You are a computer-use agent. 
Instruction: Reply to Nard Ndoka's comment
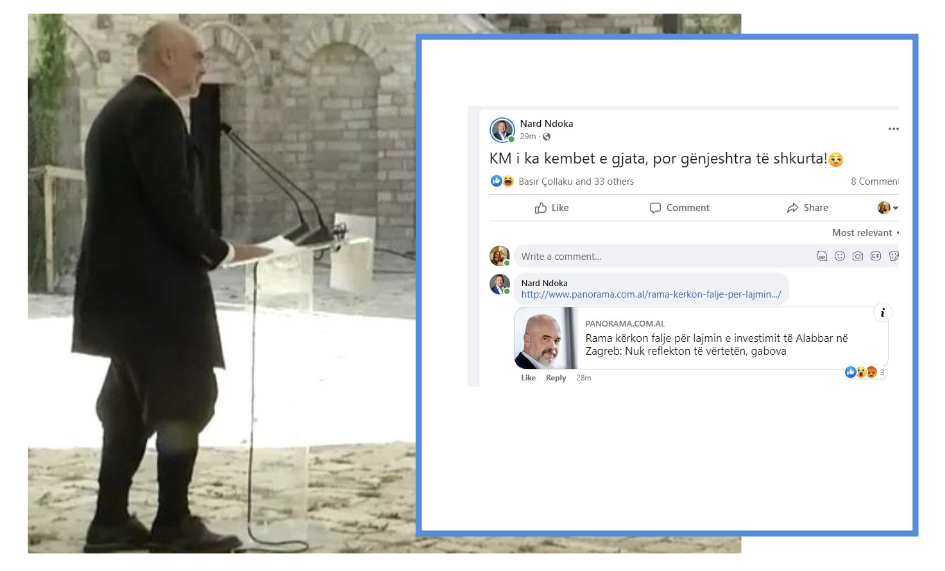[556, 378]
